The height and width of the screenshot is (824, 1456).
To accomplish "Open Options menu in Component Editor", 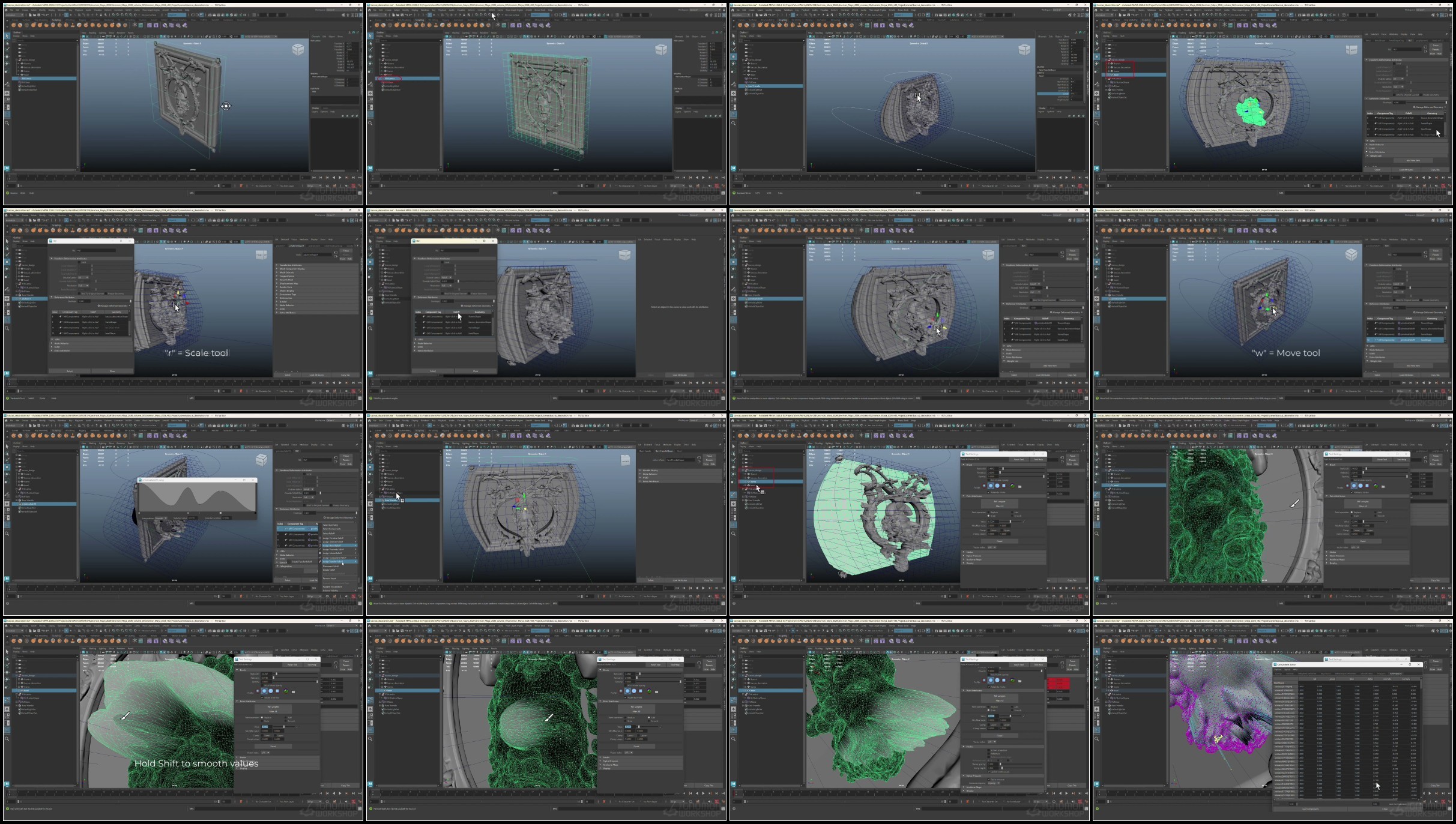I will pyautogui.click(x=1278, y=669).
